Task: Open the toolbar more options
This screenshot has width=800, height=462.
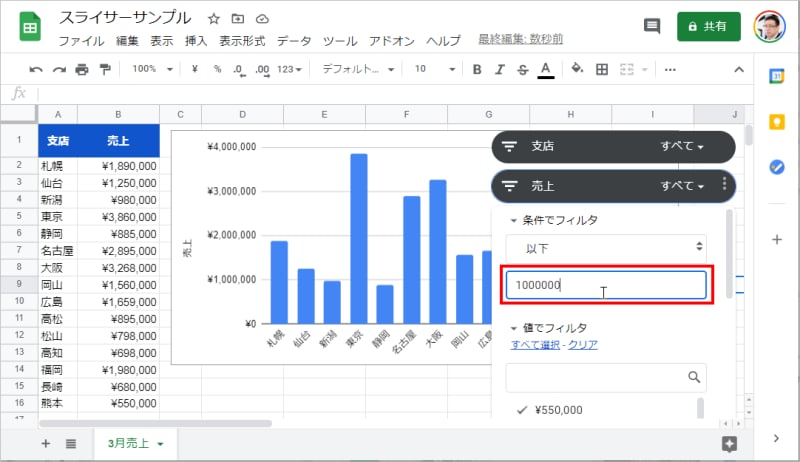Action: (x=670, y=69)
